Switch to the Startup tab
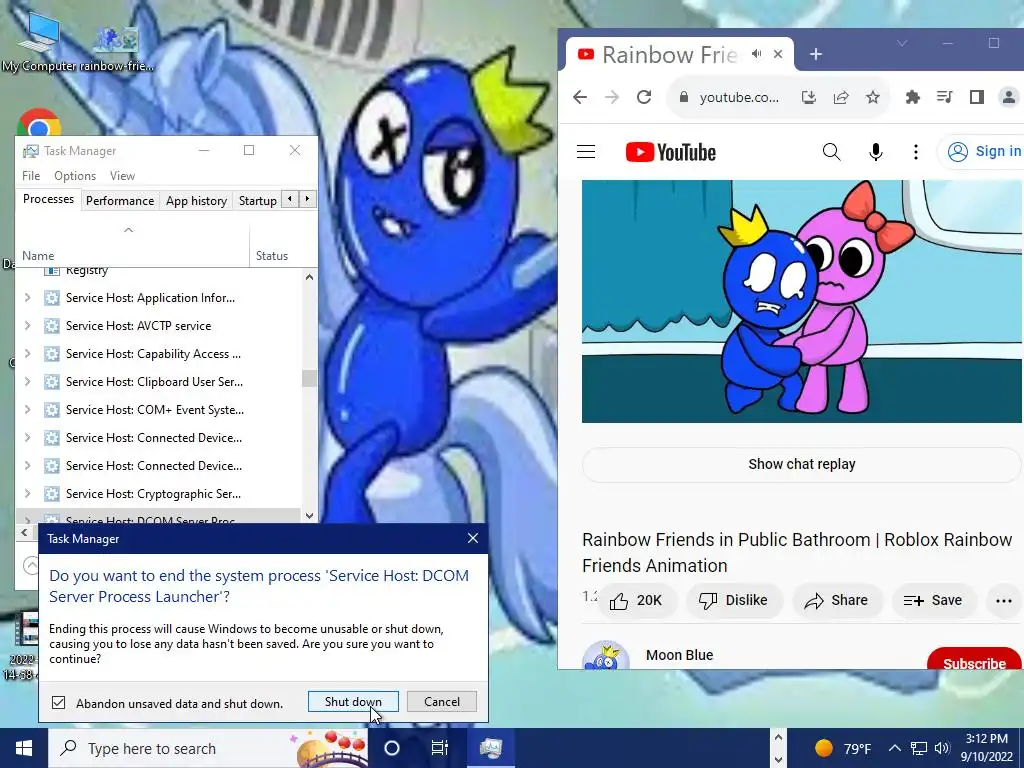Image resolution: width=1024 pixels, height=768 pixels. click(257, 200)
